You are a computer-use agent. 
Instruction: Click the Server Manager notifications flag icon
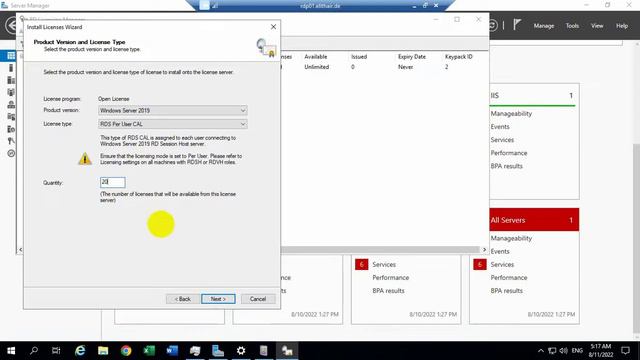coord(517,25)
